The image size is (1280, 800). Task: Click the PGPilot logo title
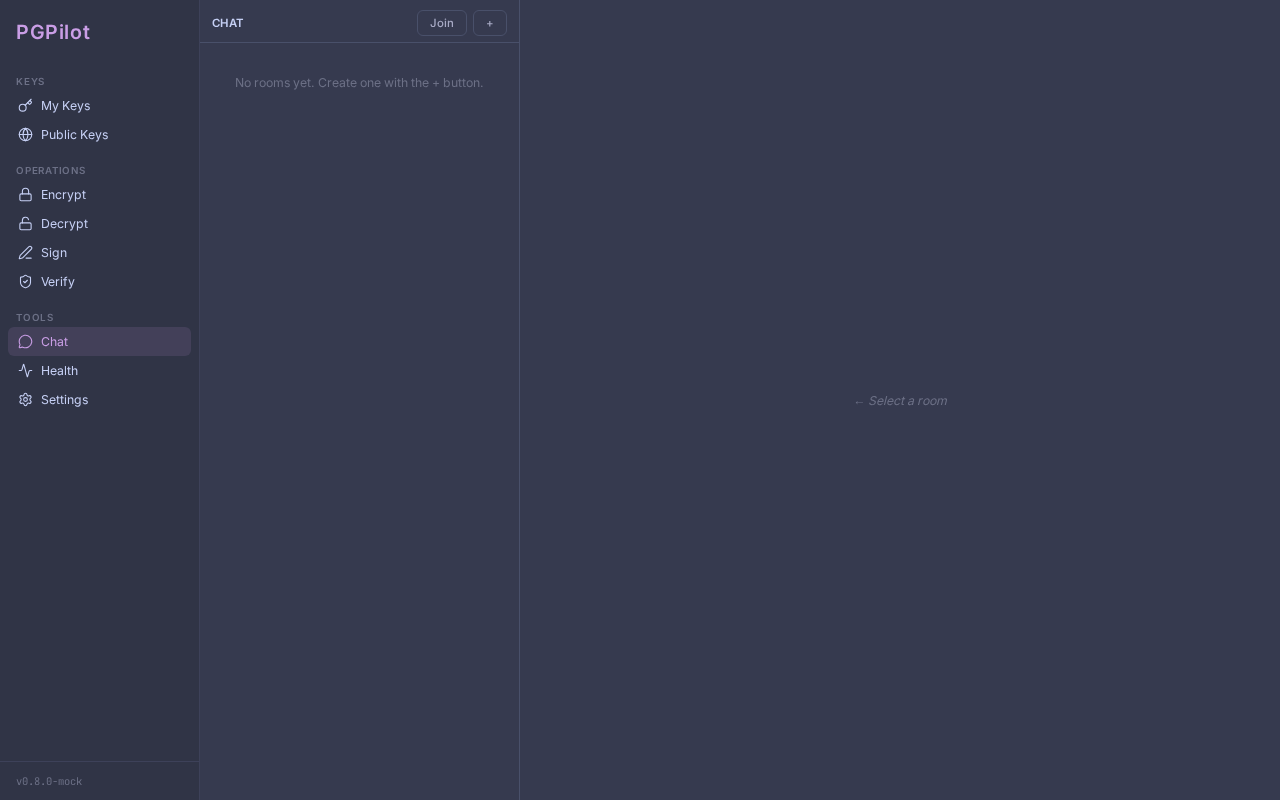(x=53, y=32)
